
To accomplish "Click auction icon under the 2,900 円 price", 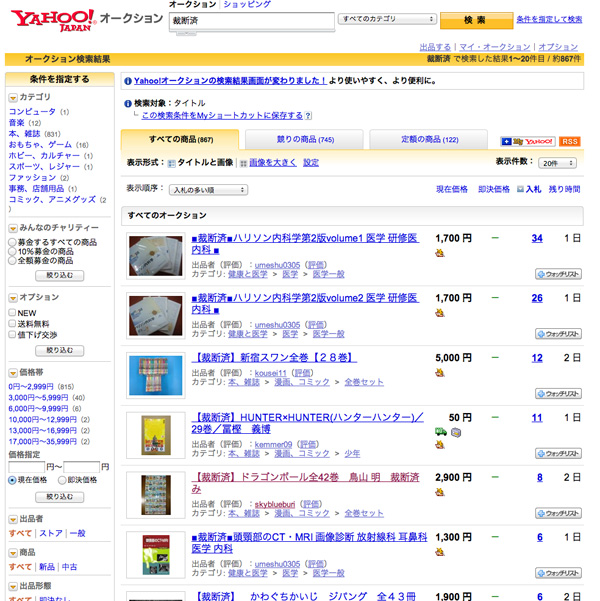I will [x=440, y=492].
